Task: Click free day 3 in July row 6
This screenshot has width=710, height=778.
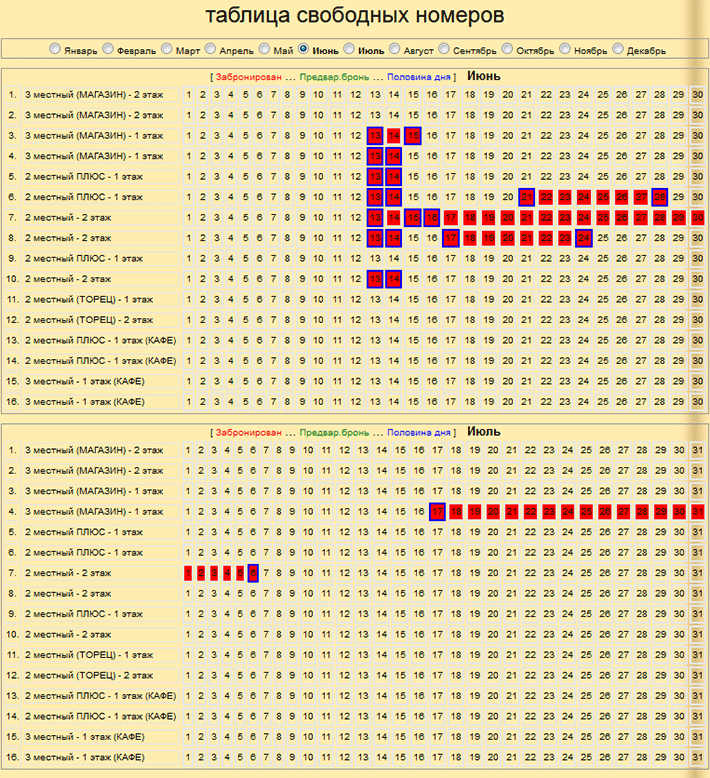Action: click(214, 553)
